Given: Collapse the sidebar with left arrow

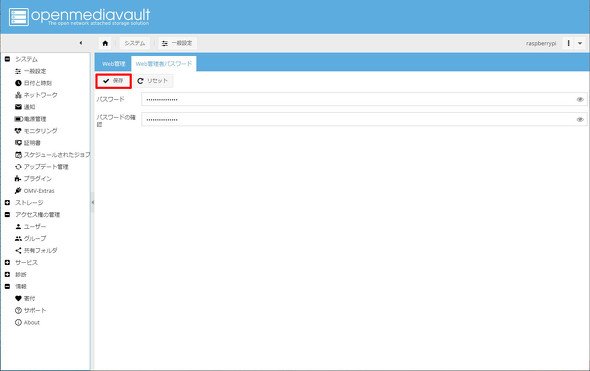Looking at the screenshot, I should pos(81,43).
